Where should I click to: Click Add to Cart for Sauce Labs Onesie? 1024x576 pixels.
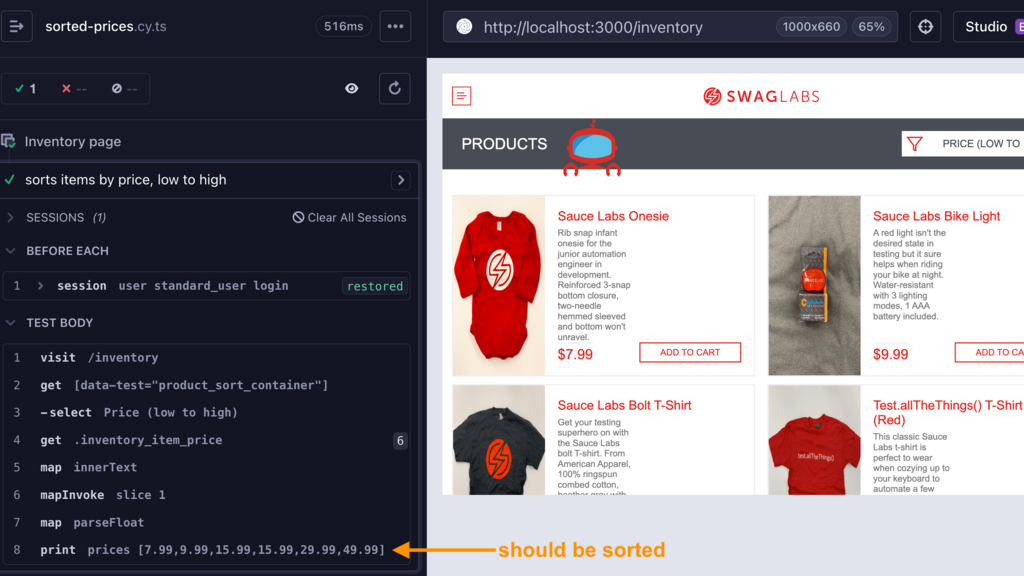[x=689, y=352]
